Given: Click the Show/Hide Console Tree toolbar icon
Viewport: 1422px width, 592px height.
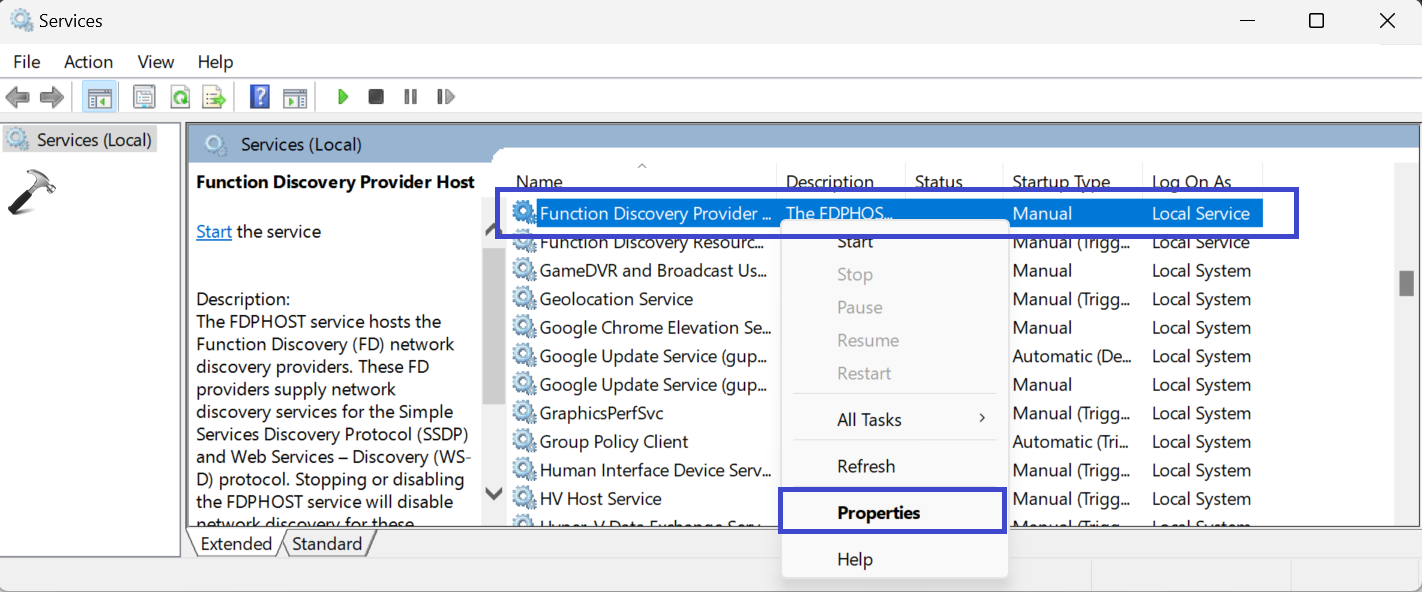Looking at the screenshot, I should tap(100, 97).
